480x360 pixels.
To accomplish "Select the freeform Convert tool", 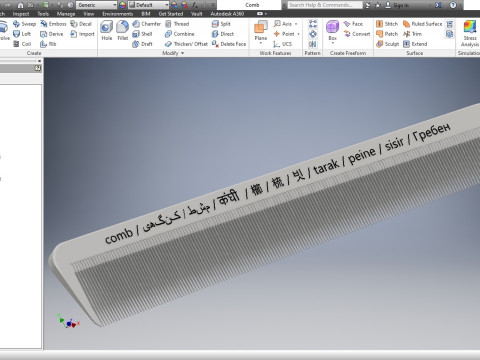I will coord(357,34).
